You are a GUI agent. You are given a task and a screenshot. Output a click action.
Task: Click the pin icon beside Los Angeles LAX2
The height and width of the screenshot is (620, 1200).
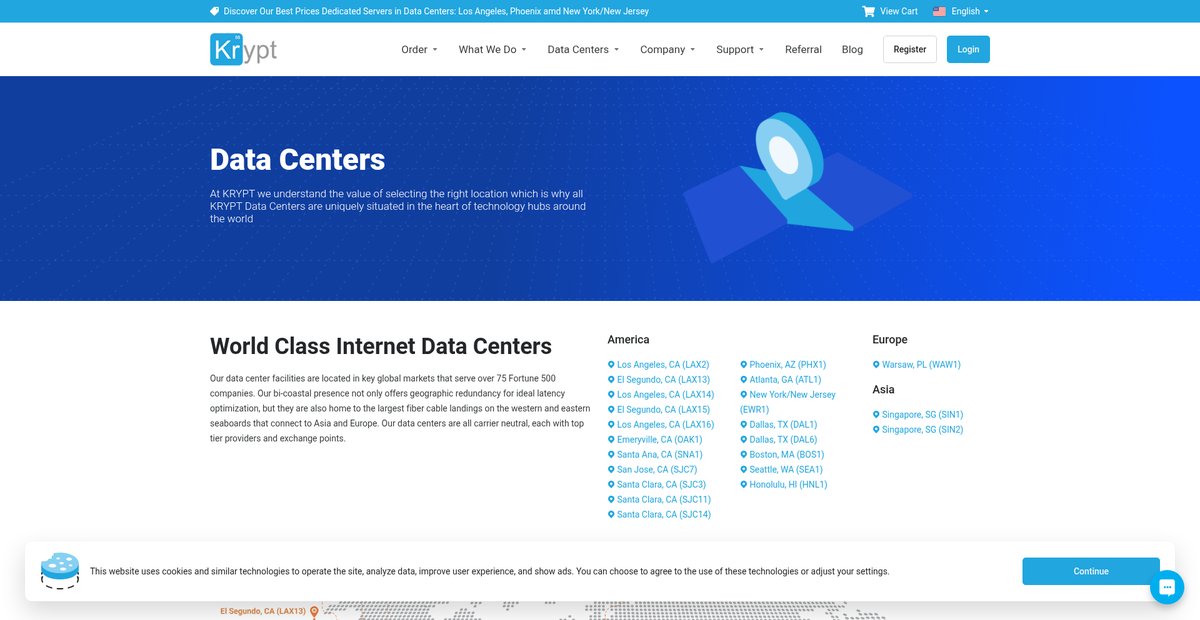(x=611, y=365)
